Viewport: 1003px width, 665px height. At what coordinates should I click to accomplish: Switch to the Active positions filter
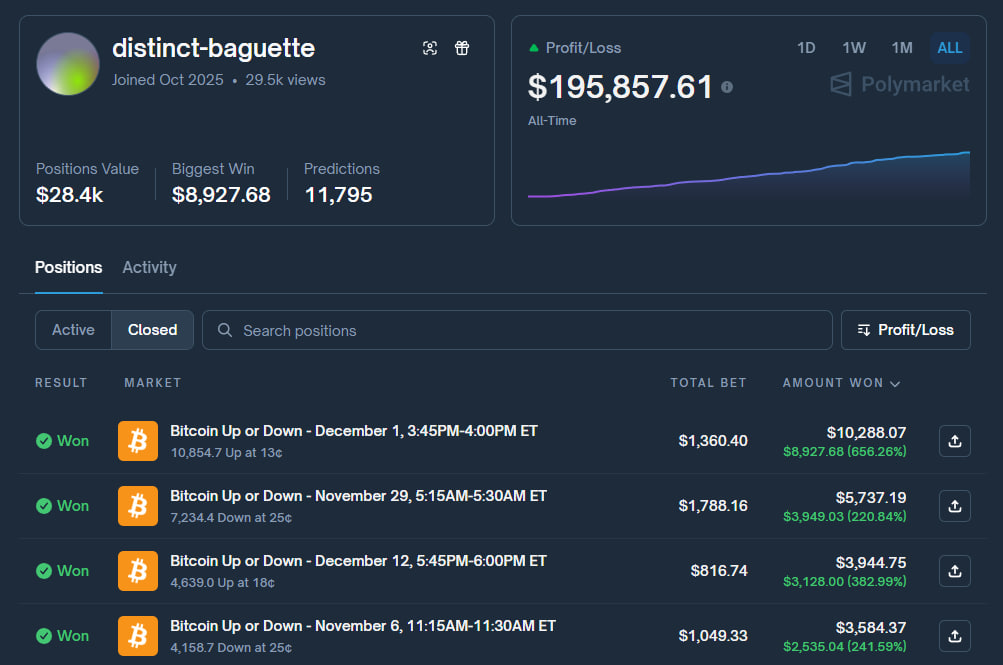[72, 329]
